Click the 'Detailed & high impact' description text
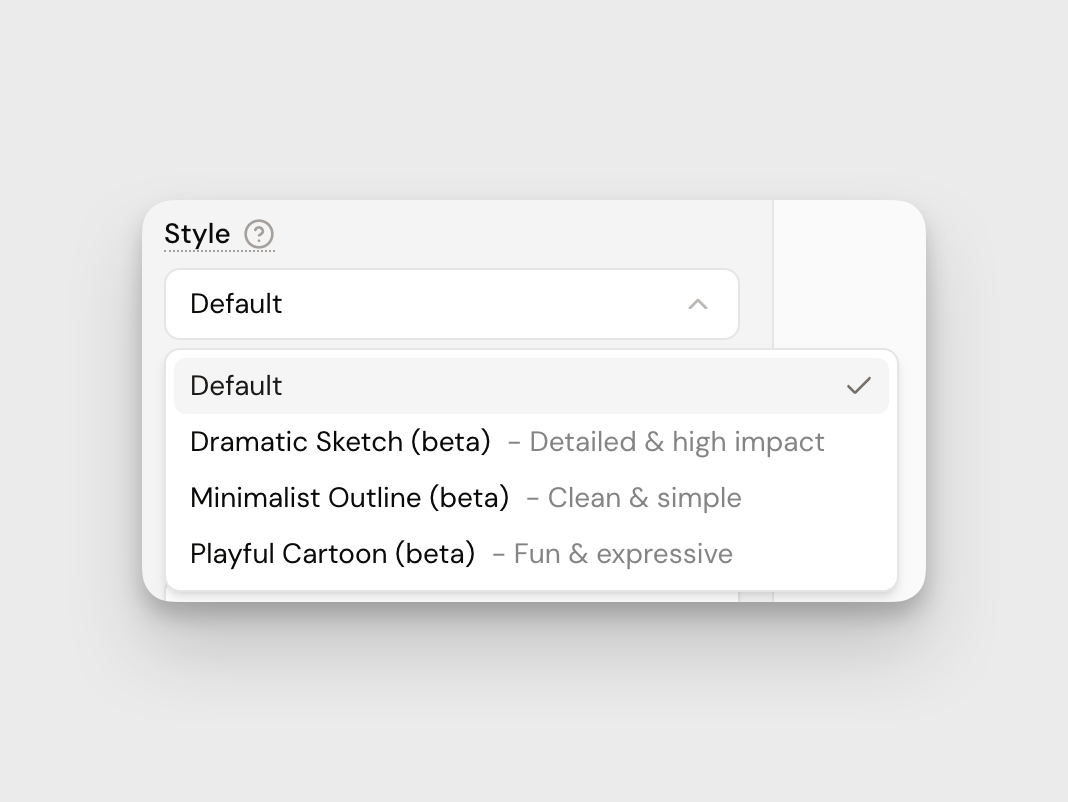The height and width of the screenshot is (802, 1068). [676, 442]
